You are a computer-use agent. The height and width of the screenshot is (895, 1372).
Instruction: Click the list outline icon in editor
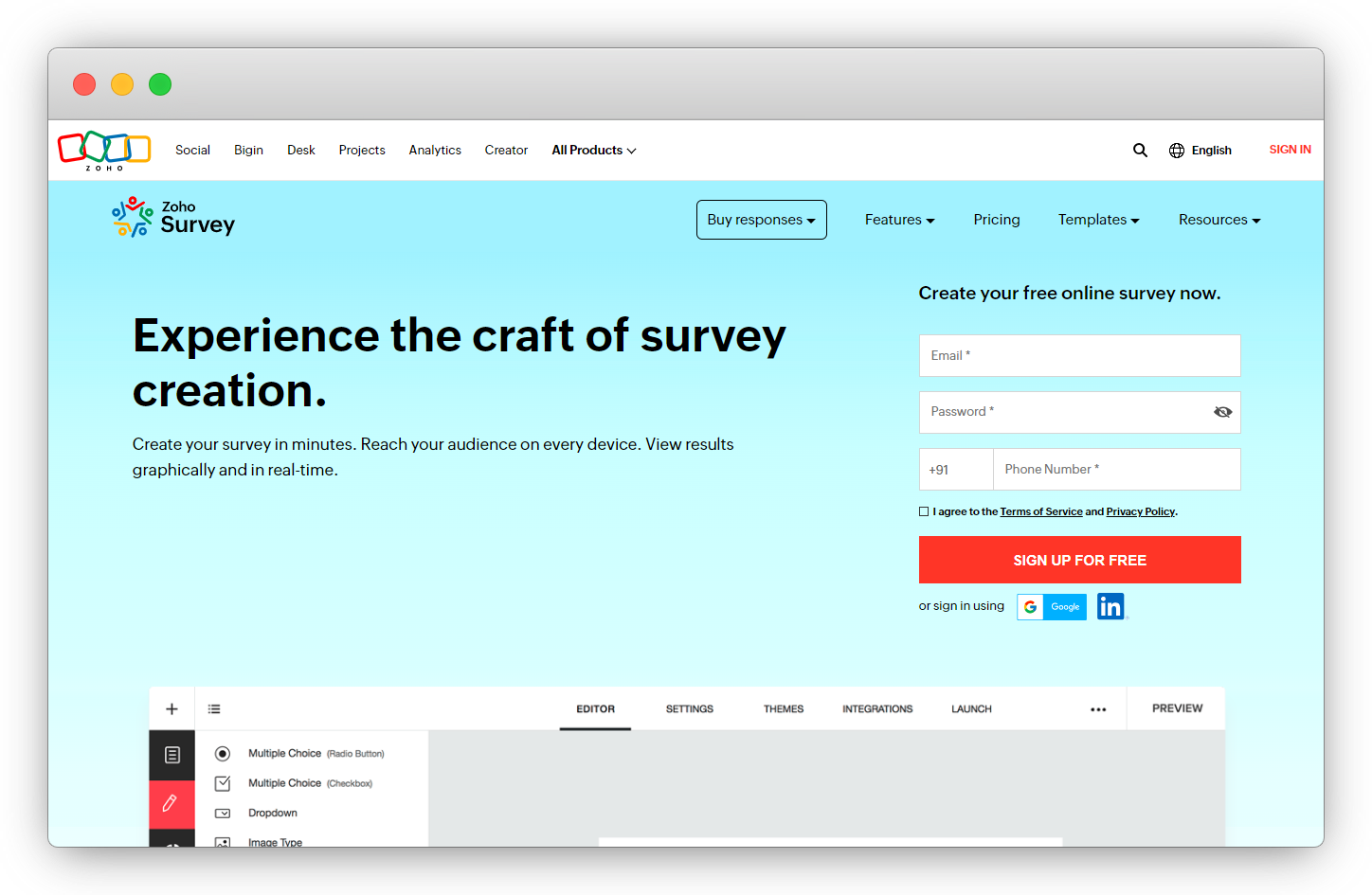[x=214, y=708]
